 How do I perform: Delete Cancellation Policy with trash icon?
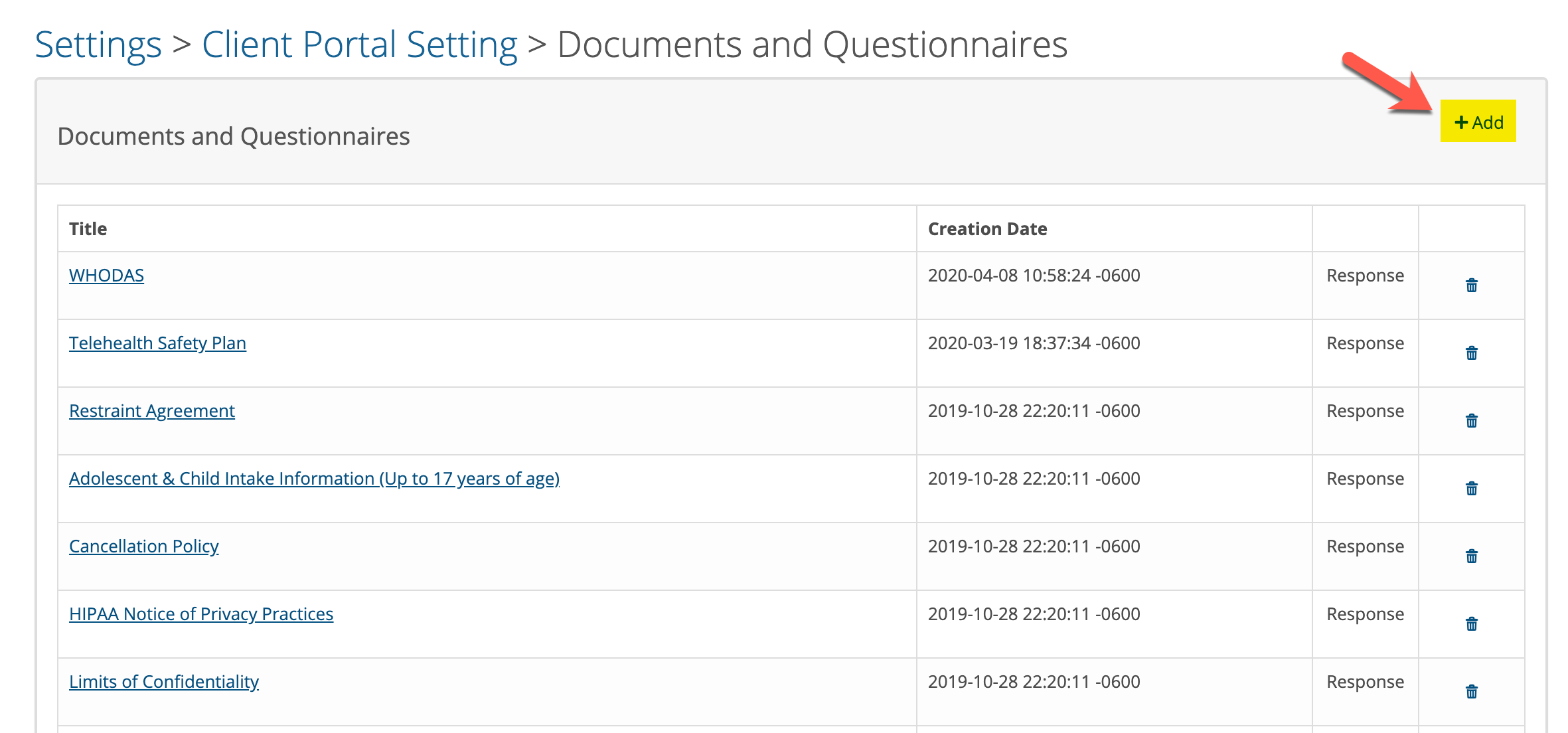coord(1471,556)
